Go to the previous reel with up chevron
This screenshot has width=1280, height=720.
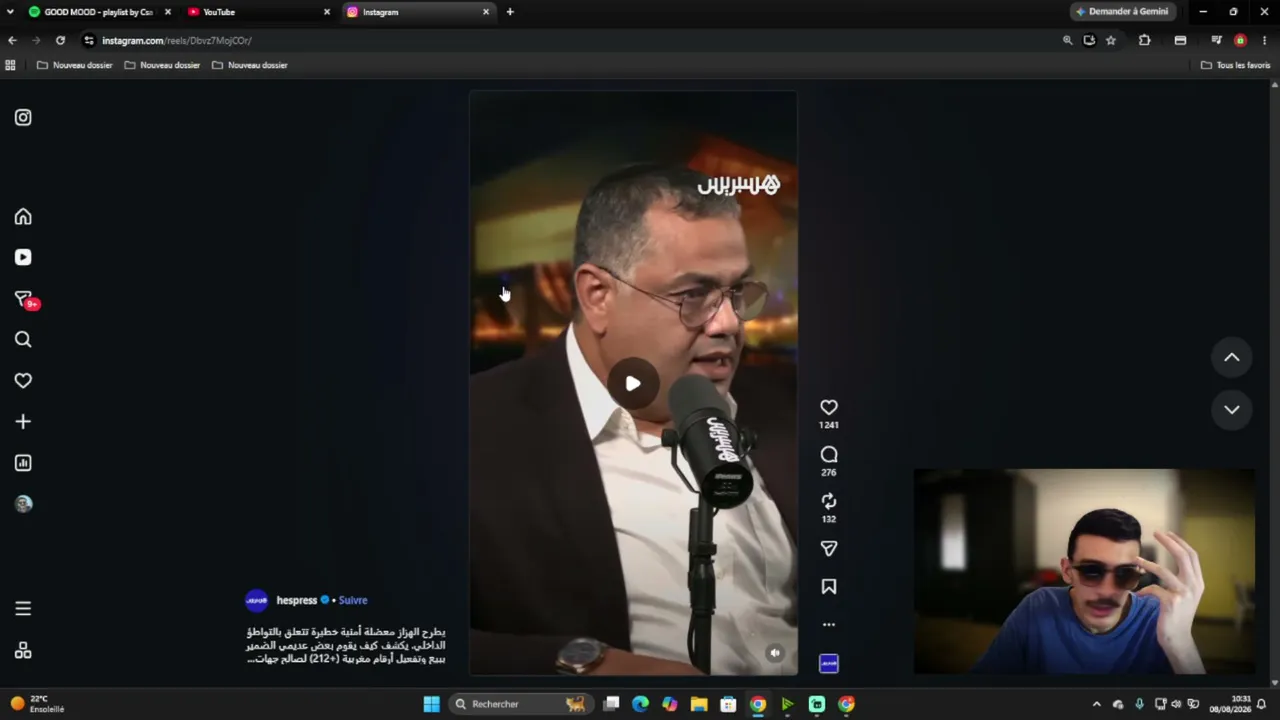click(x=1232, y=357)
